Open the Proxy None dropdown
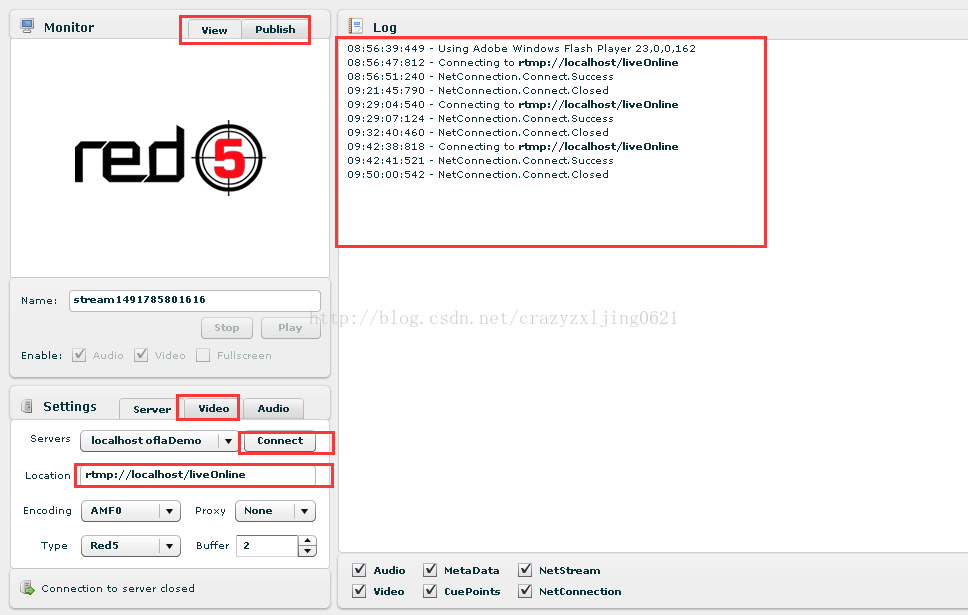 (x=275, y=511)
